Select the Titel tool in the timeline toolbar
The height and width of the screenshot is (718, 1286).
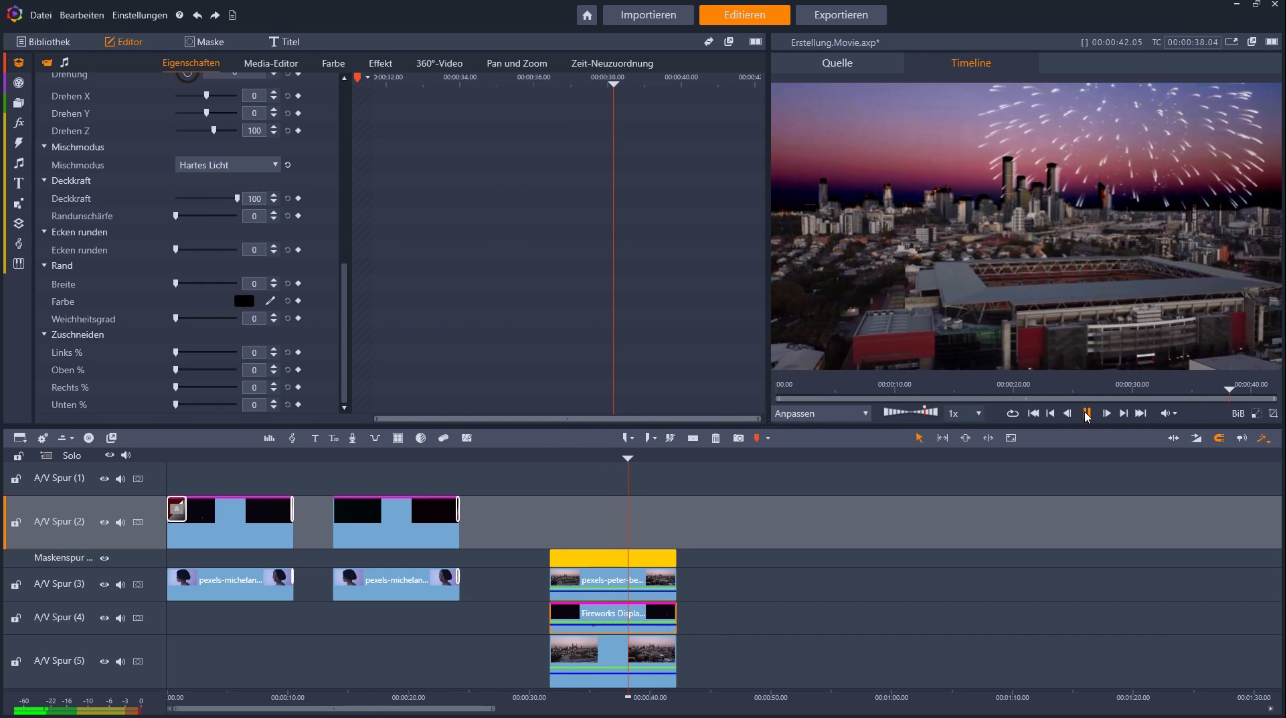[x=314, y=437]
